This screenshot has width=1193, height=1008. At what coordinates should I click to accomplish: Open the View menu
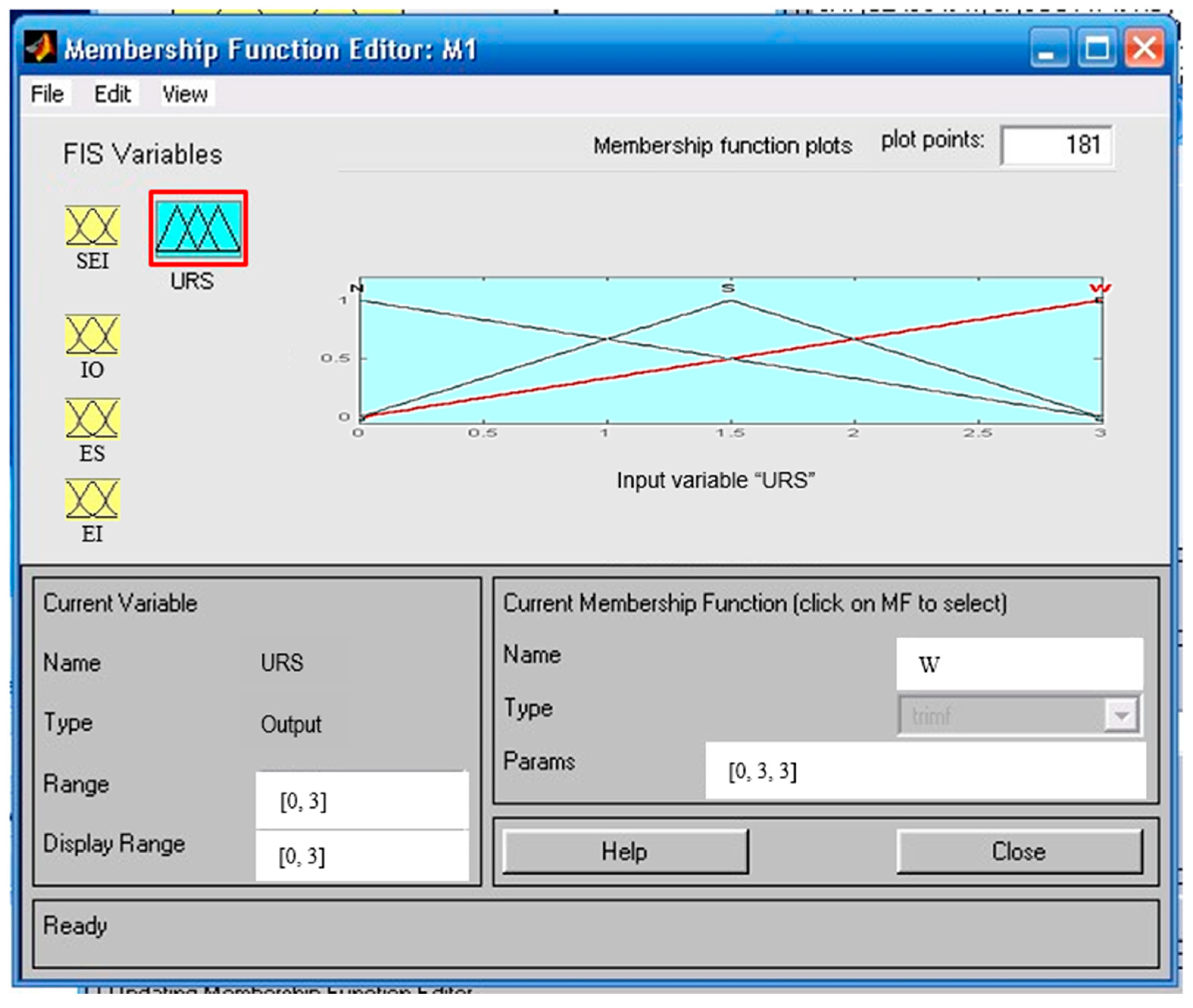tap(184, 94)
